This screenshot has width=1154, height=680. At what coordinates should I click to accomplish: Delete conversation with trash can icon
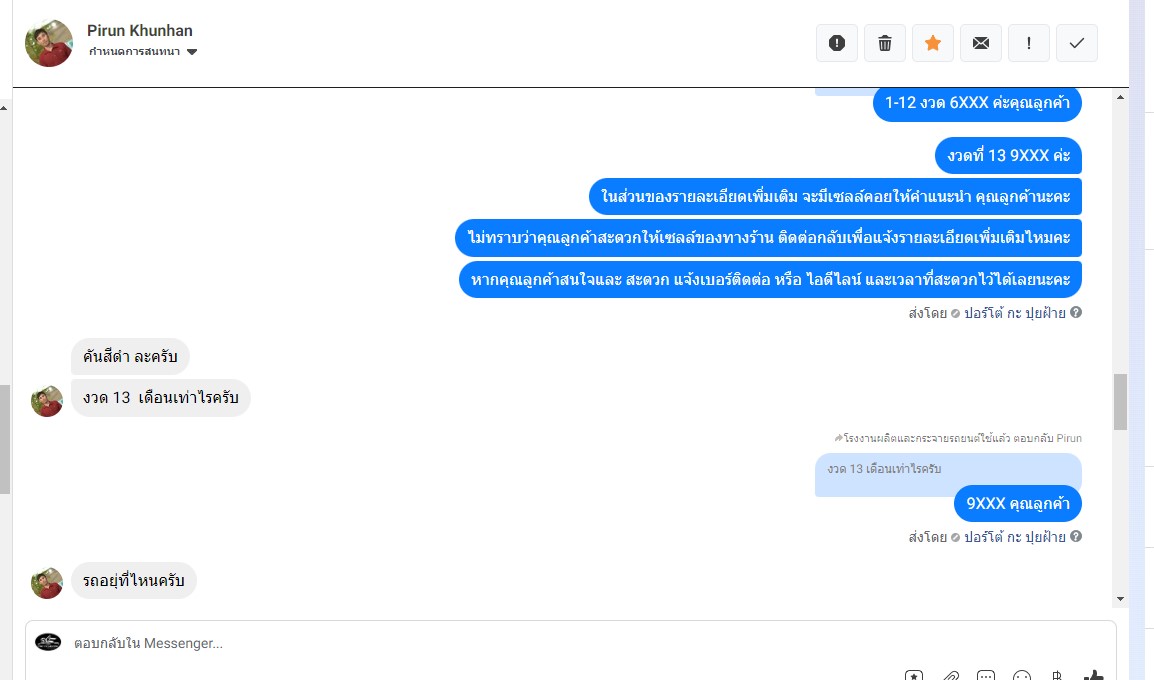pyautogui.click(x=885, y=43)
